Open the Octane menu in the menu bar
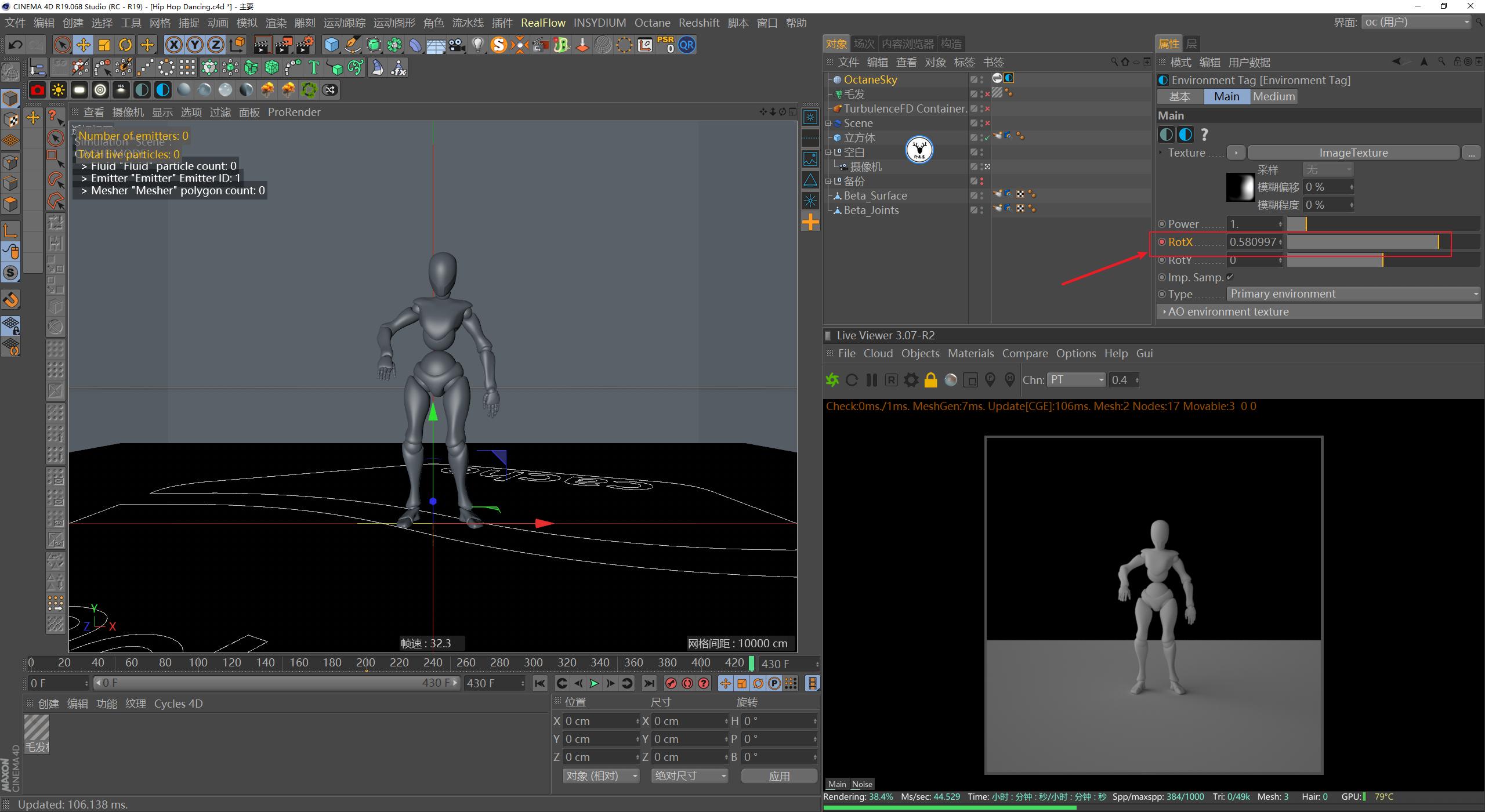The width and height of the screenshot is (1485, 812). [x=652, y=23]
